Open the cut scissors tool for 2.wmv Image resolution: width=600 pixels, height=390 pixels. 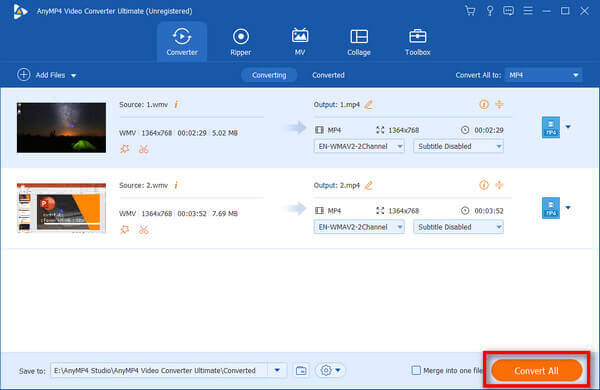click(x=143, y=230)
